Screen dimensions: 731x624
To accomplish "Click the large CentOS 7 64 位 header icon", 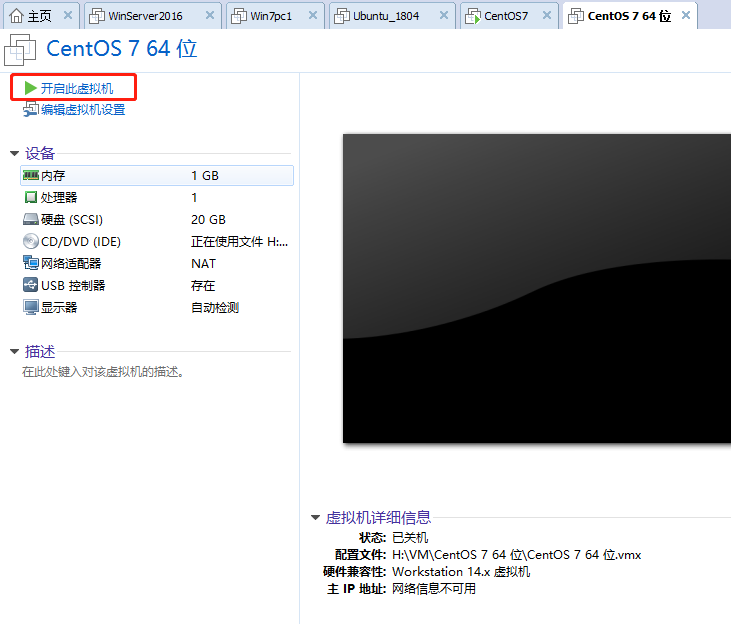I will point(20,49).
